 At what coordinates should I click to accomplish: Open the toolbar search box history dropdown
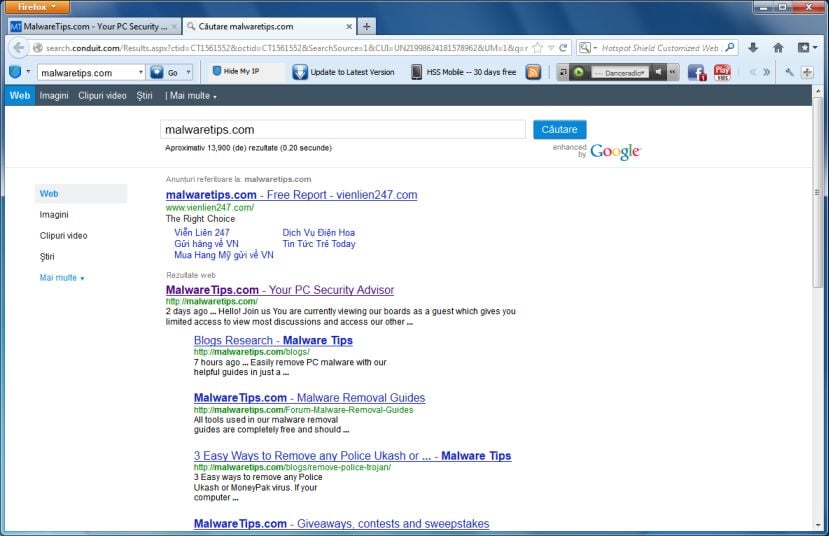(141, 72)
